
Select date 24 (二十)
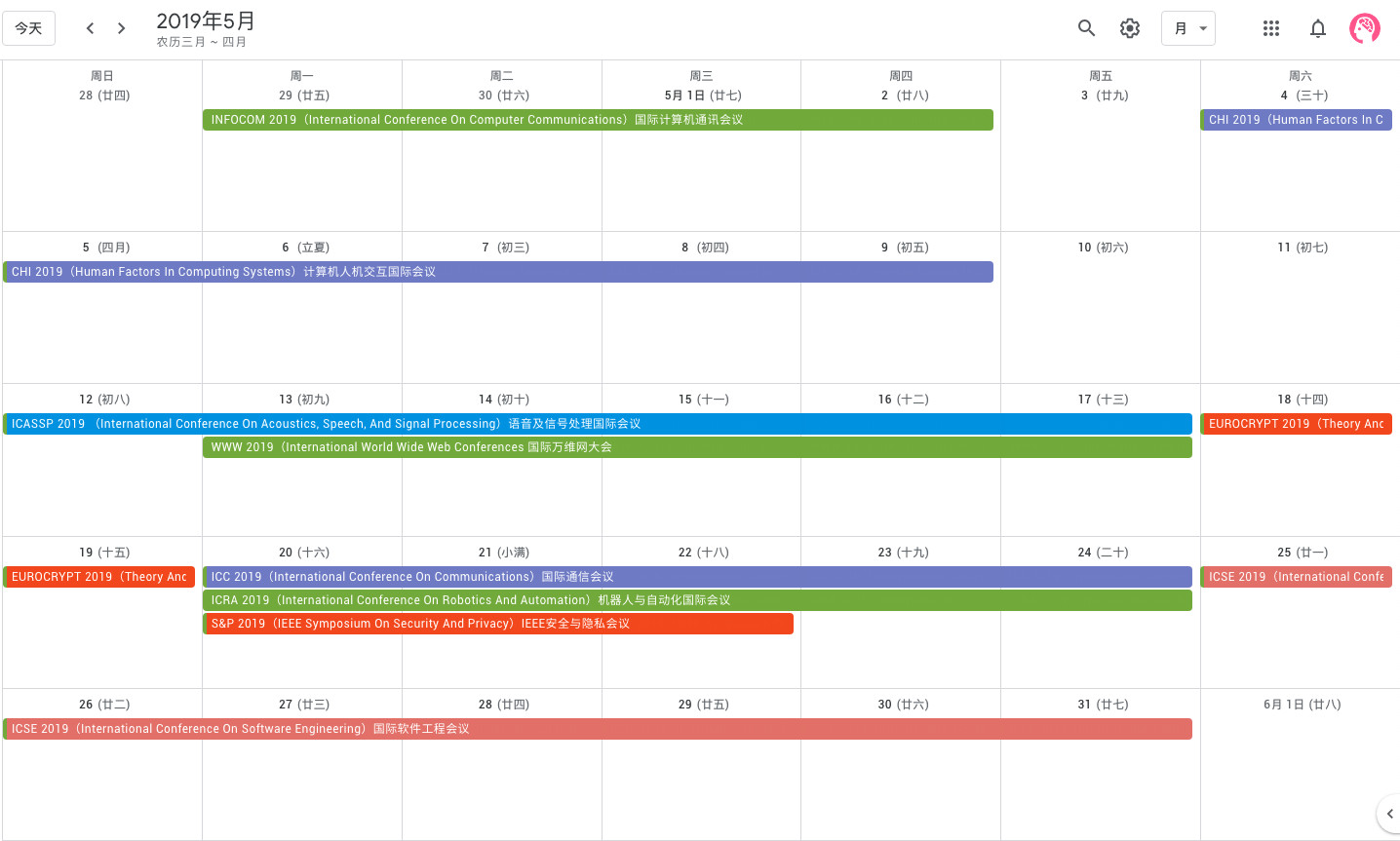[1103, 553]
